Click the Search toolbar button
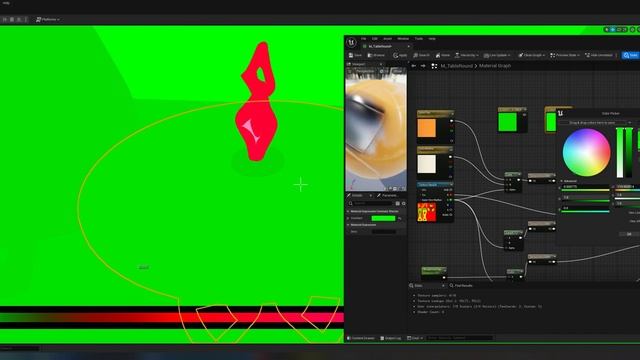640x360 pixels. coord(421,55)
